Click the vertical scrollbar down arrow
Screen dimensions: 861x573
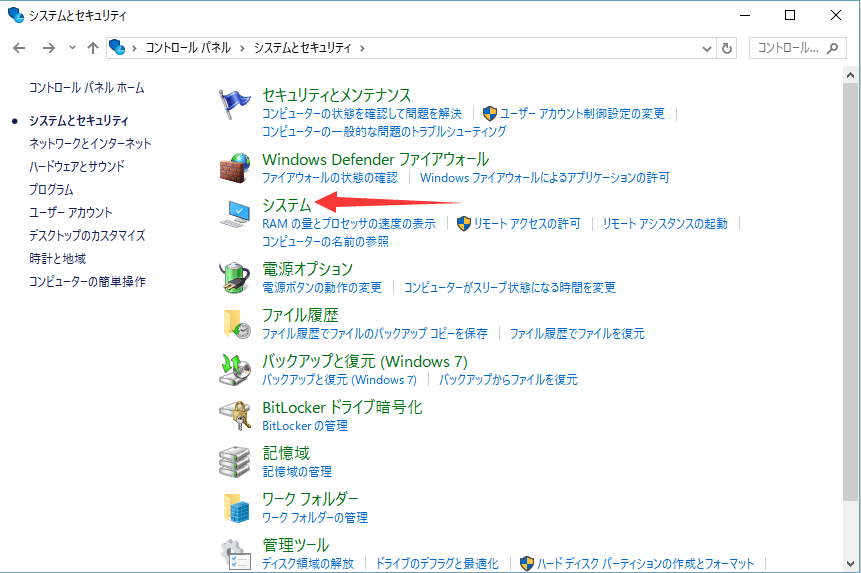[851, 565]
